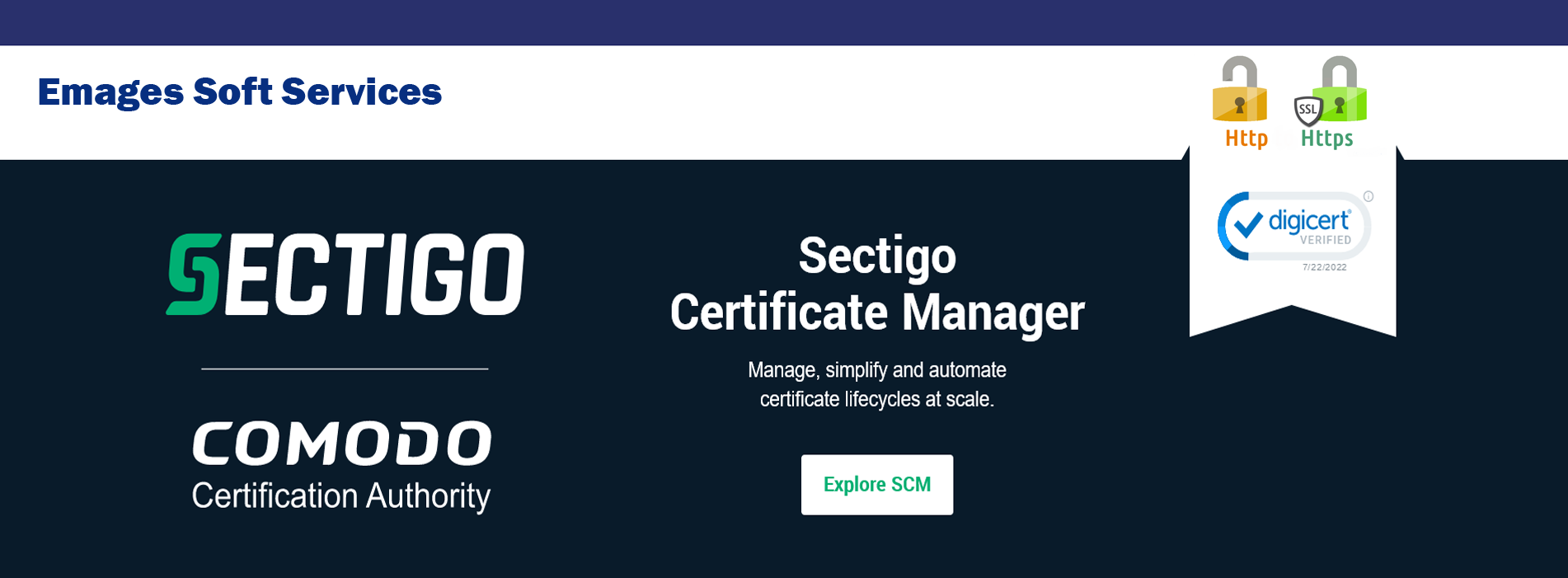This screenshot has width=1568, height=578.
Task: Click the Comodo logo
Action: click(x=341, y=444)
